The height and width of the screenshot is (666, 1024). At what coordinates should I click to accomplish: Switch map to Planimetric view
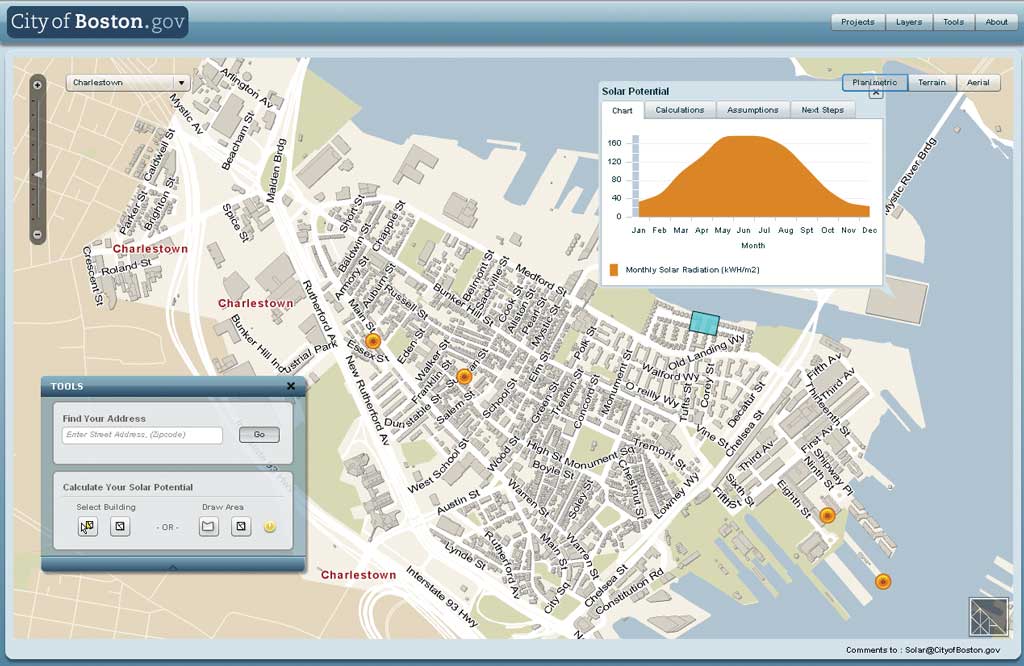(x=874, y=82)
